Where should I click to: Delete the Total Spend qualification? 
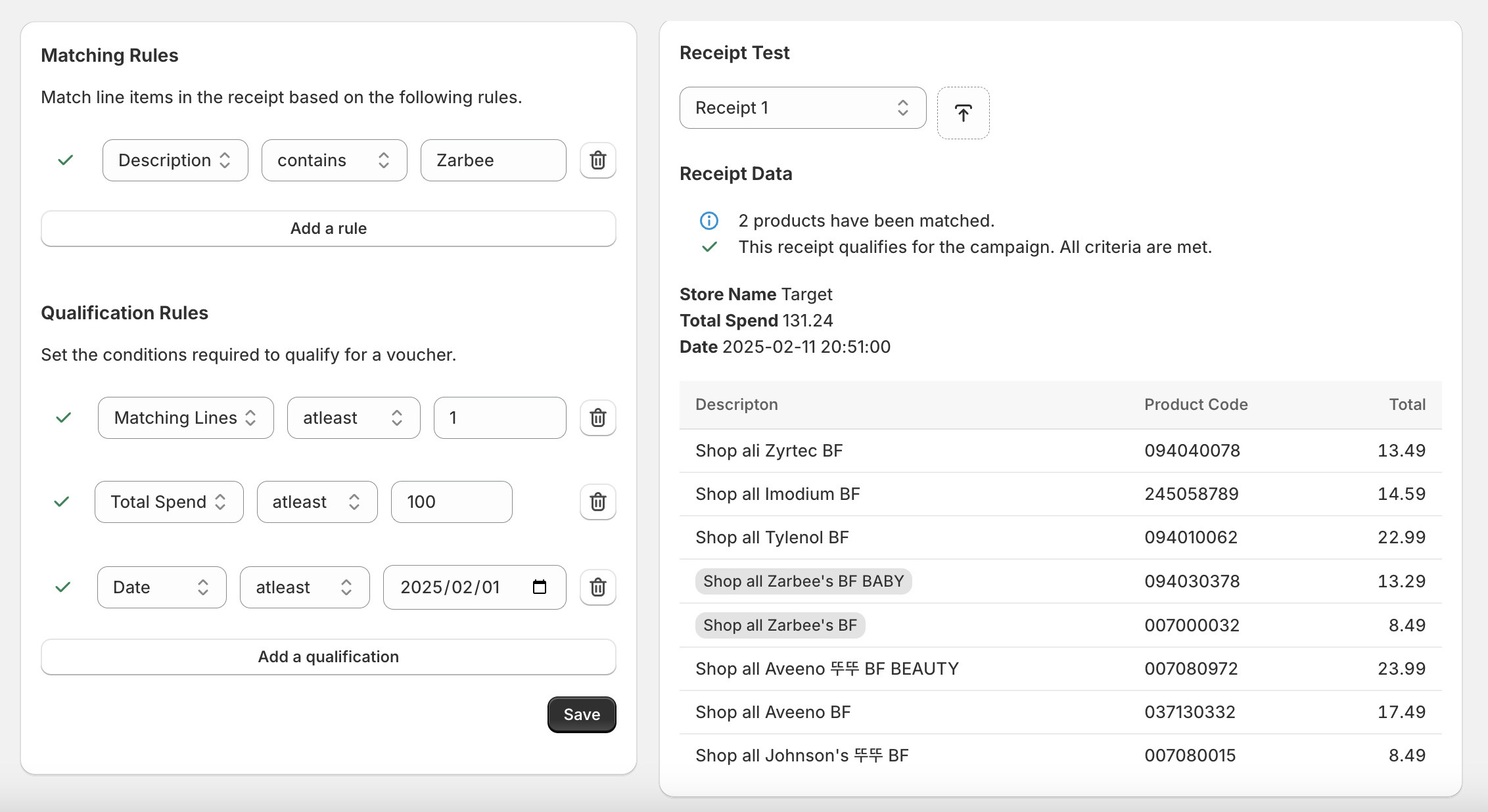(x=597, y=502)
